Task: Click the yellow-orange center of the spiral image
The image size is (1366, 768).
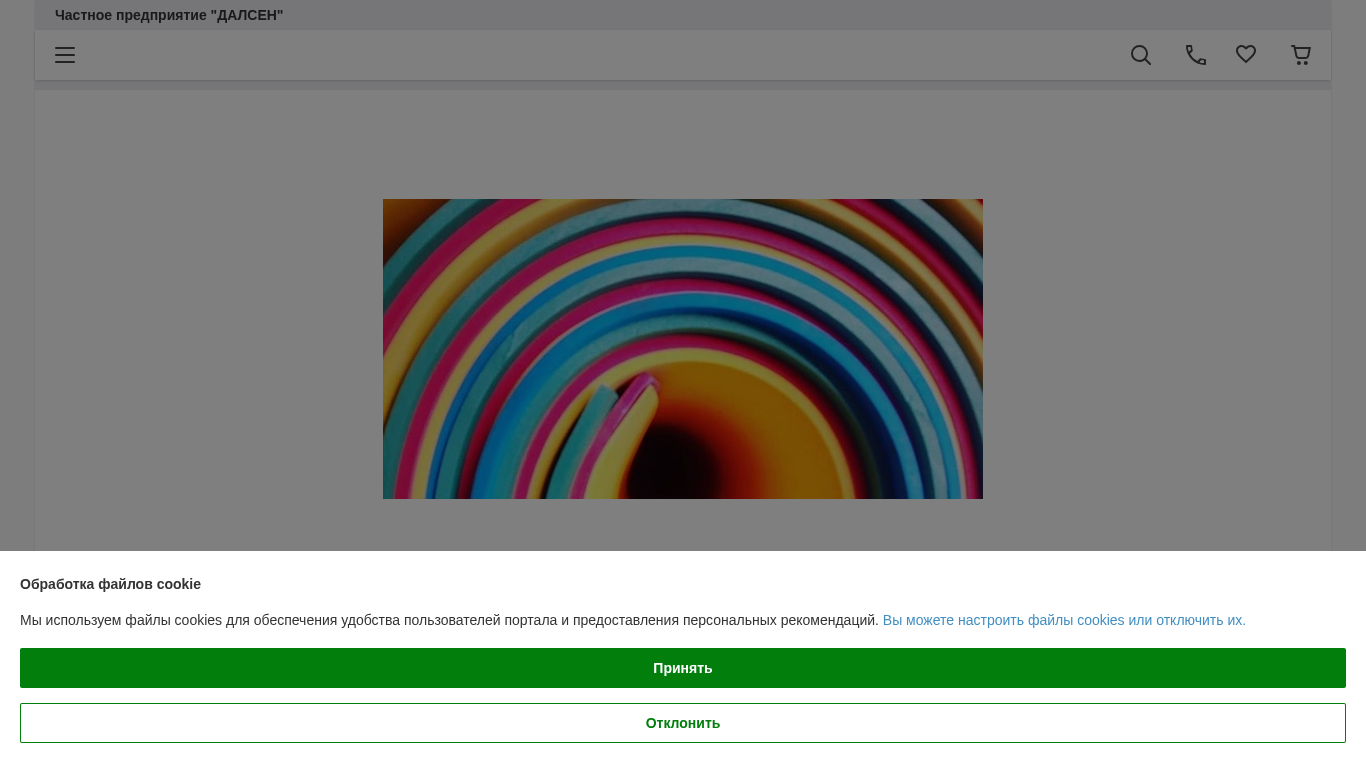Action: [740, 420]
